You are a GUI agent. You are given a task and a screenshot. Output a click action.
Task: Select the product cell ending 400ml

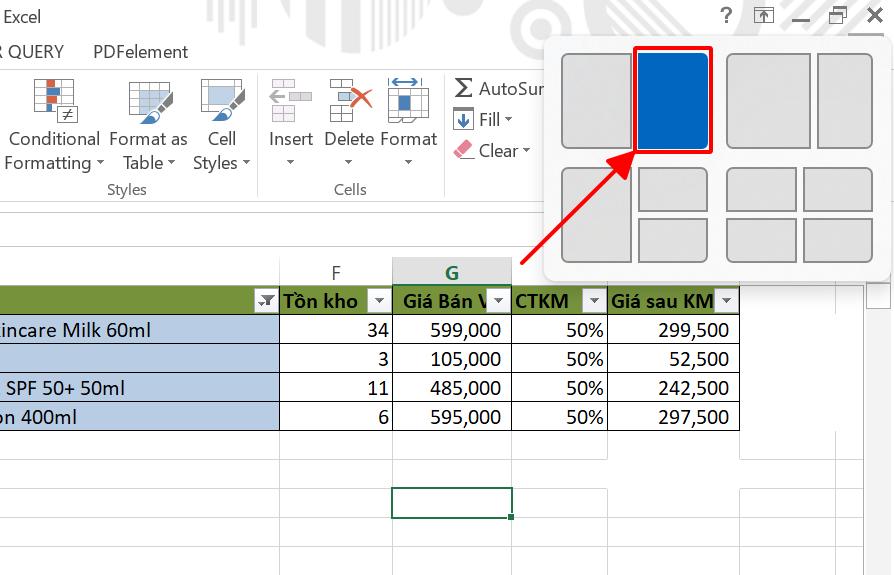[139, 417]
